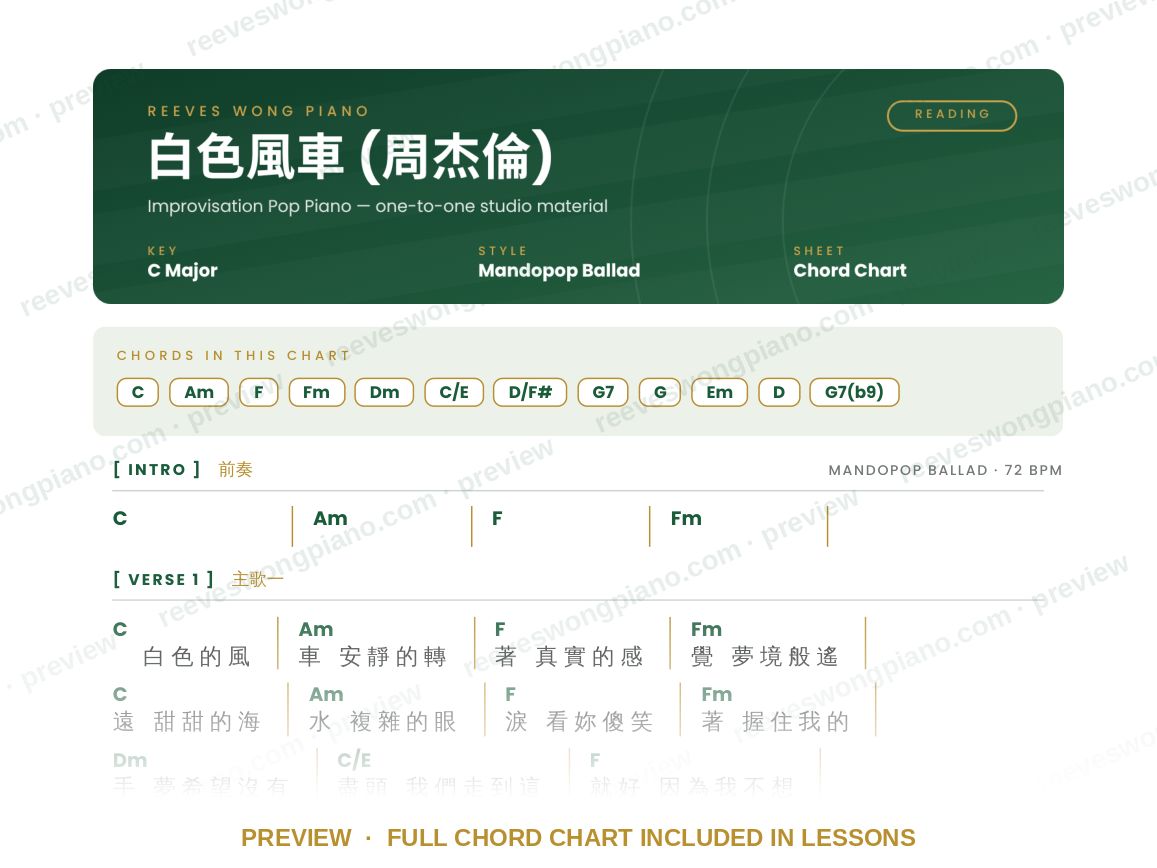Click the [ VERSE 1 ] section label
The height and width of the screenshot is (868, 1157).
click(164, 579)
